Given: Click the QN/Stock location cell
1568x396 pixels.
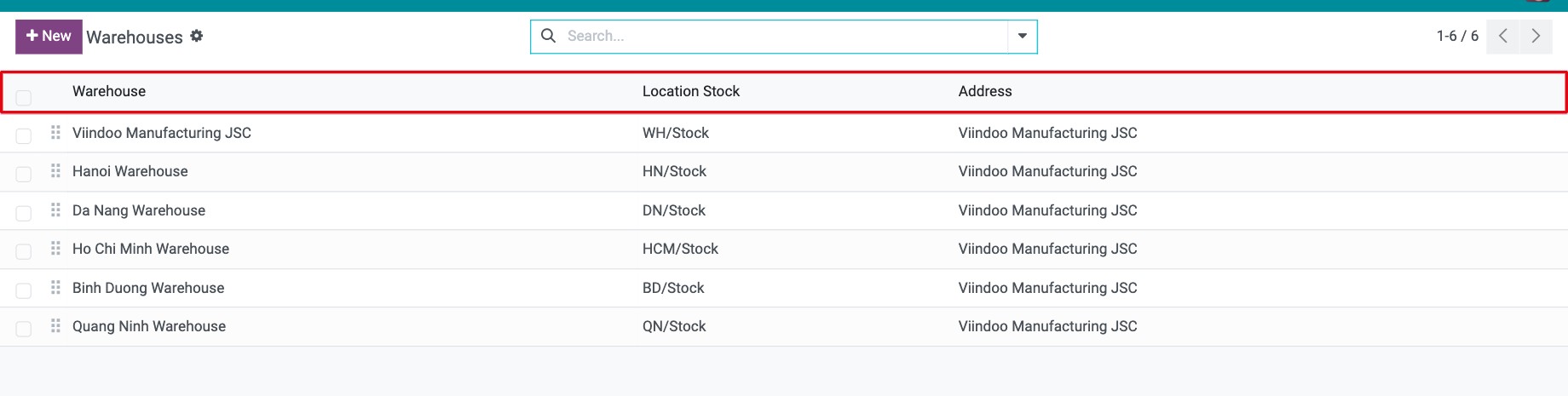Looking at the screenshot, I should click(674, 326).
